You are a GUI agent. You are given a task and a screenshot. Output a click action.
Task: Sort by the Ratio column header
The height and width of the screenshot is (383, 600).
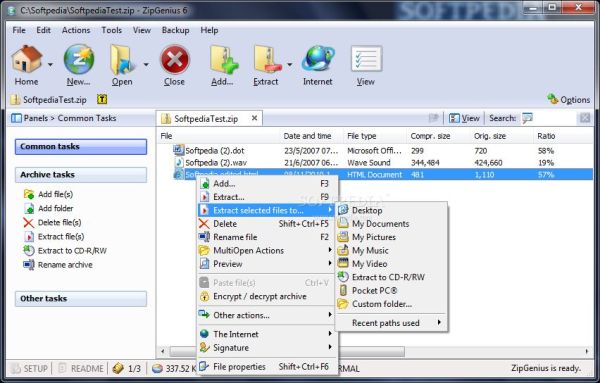(562, 136)
